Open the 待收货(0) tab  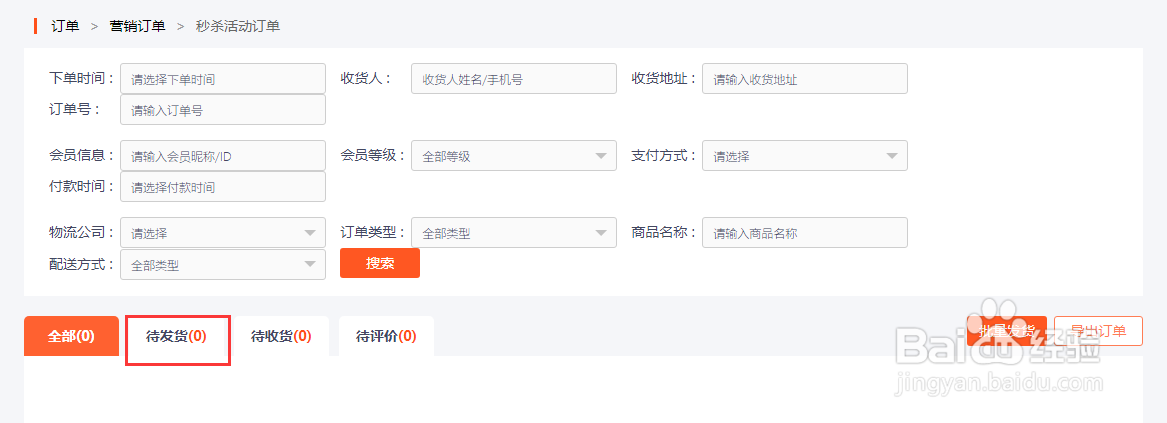[x=281, y=336]
